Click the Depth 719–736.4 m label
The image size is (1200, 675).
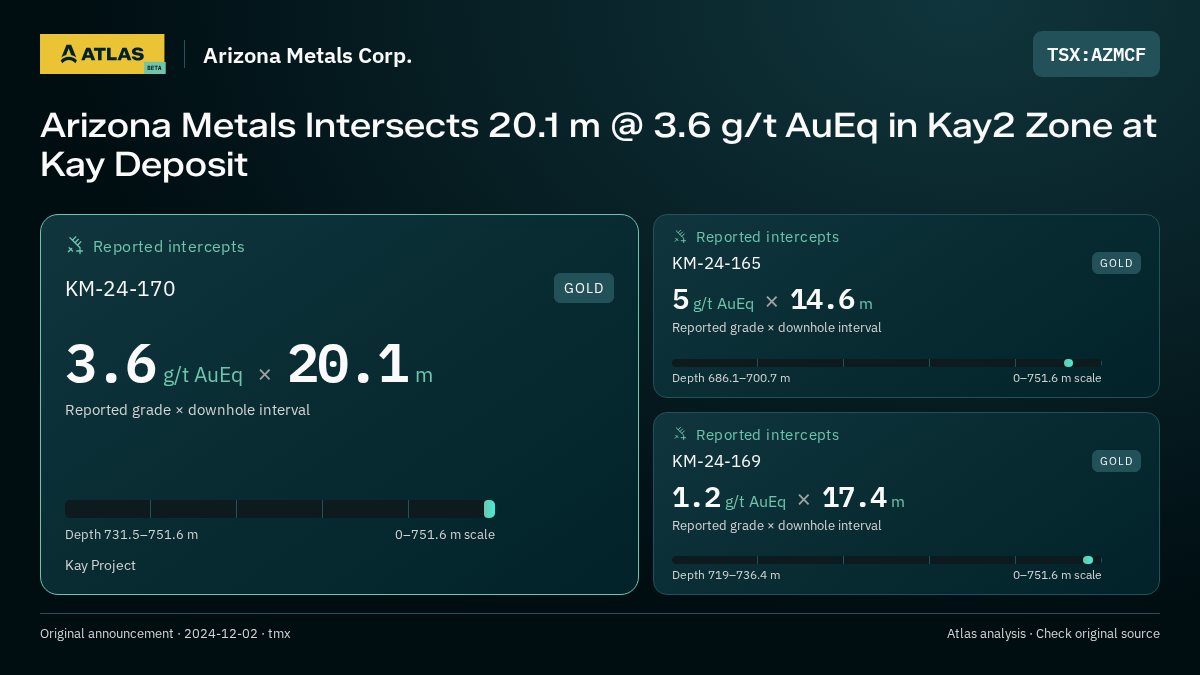coord(726,575)
